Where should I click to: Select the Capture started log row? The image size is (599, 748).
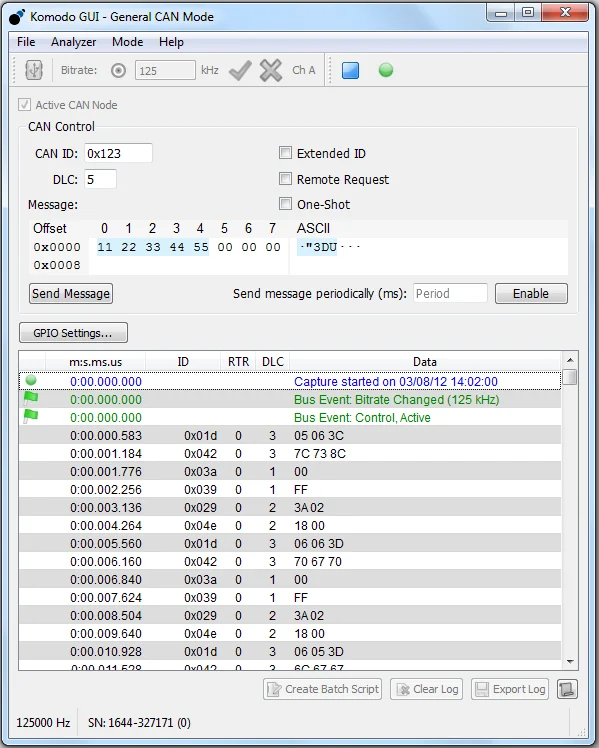coord(290,381)
